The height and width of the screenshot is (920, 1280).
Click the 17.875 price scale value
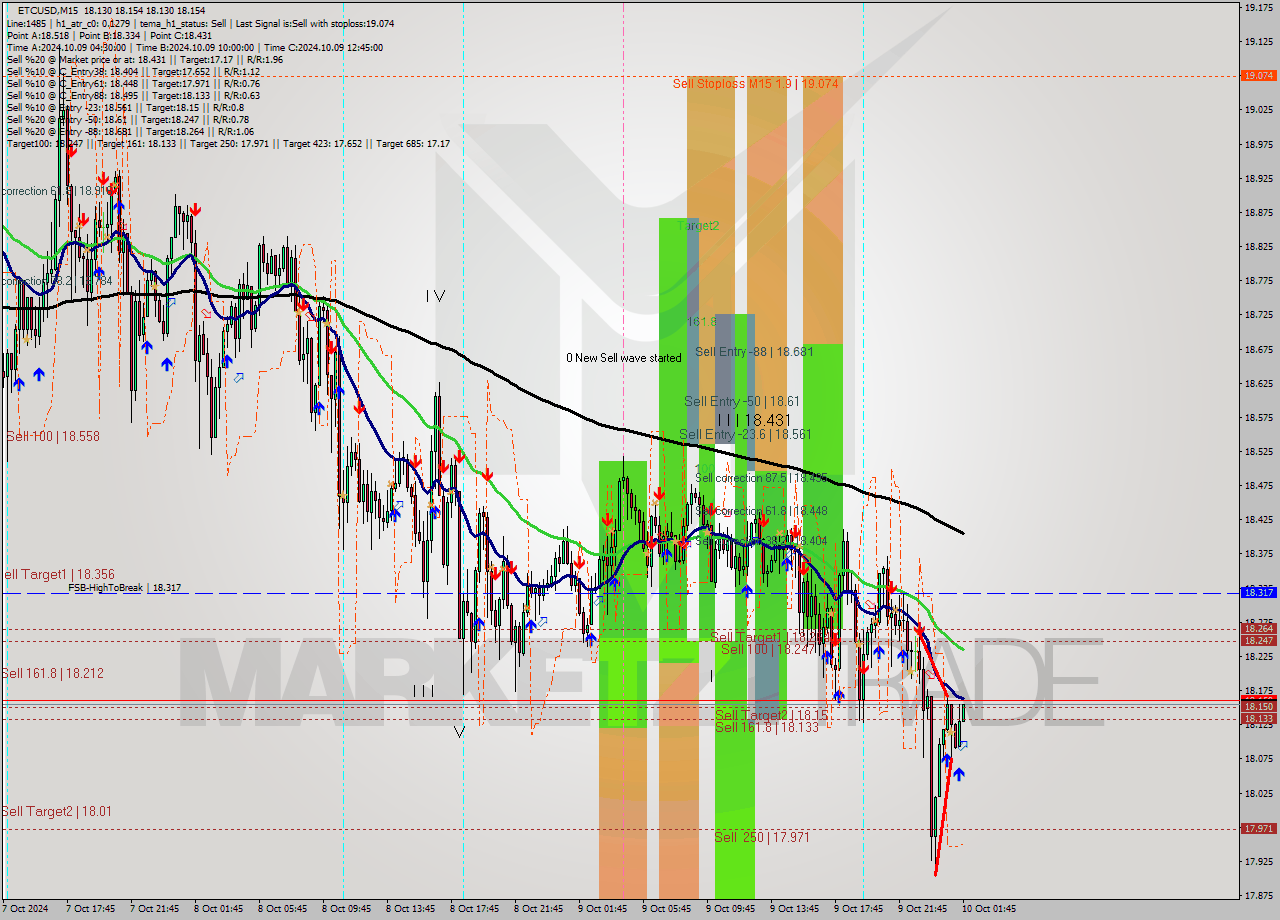coord(1258,896)
